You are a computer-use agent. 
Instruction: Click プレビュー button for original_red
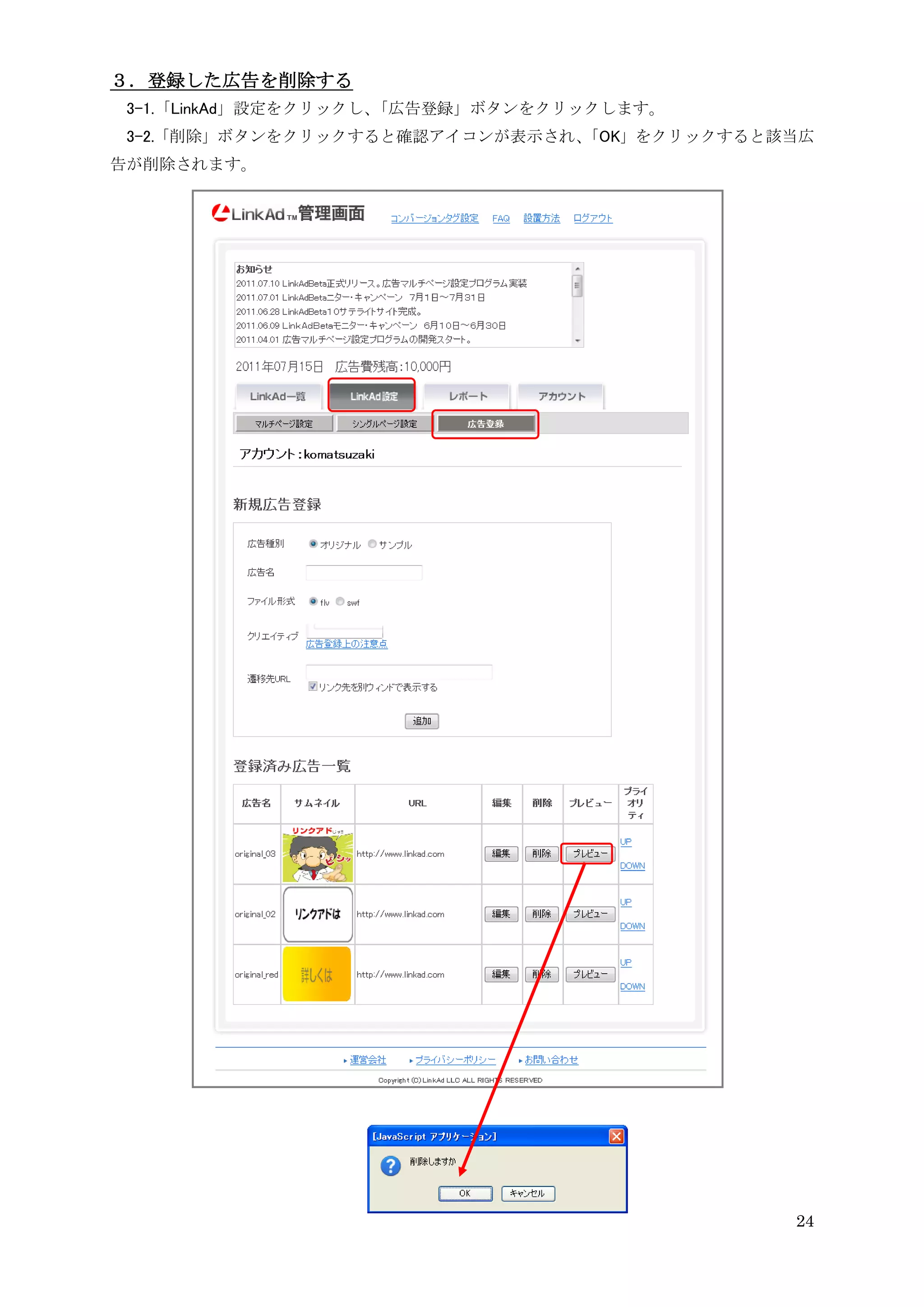point(590,974)
